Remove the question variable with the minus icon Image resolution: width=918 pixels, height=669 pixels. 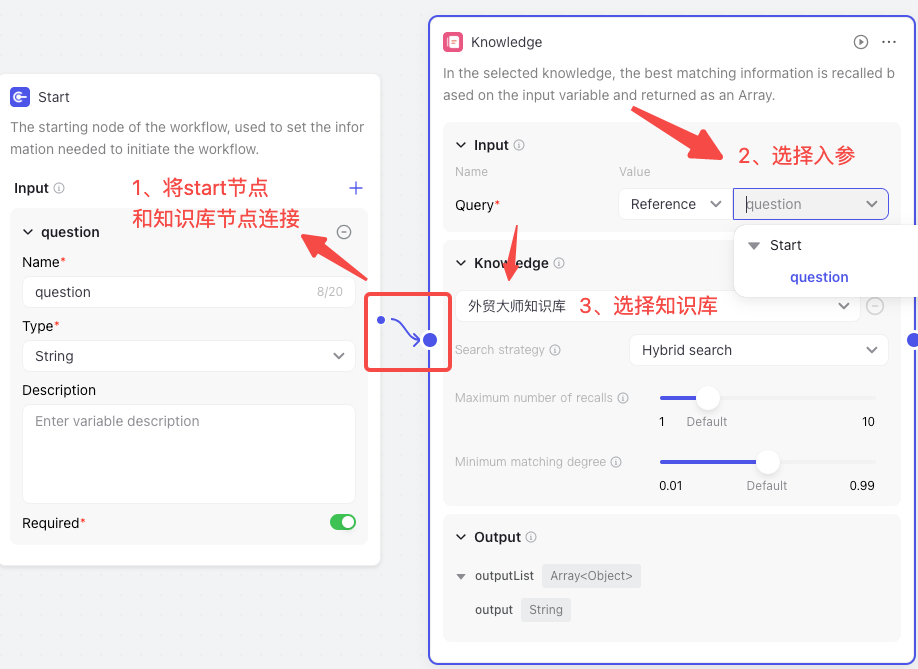click(x=344, y=232)
